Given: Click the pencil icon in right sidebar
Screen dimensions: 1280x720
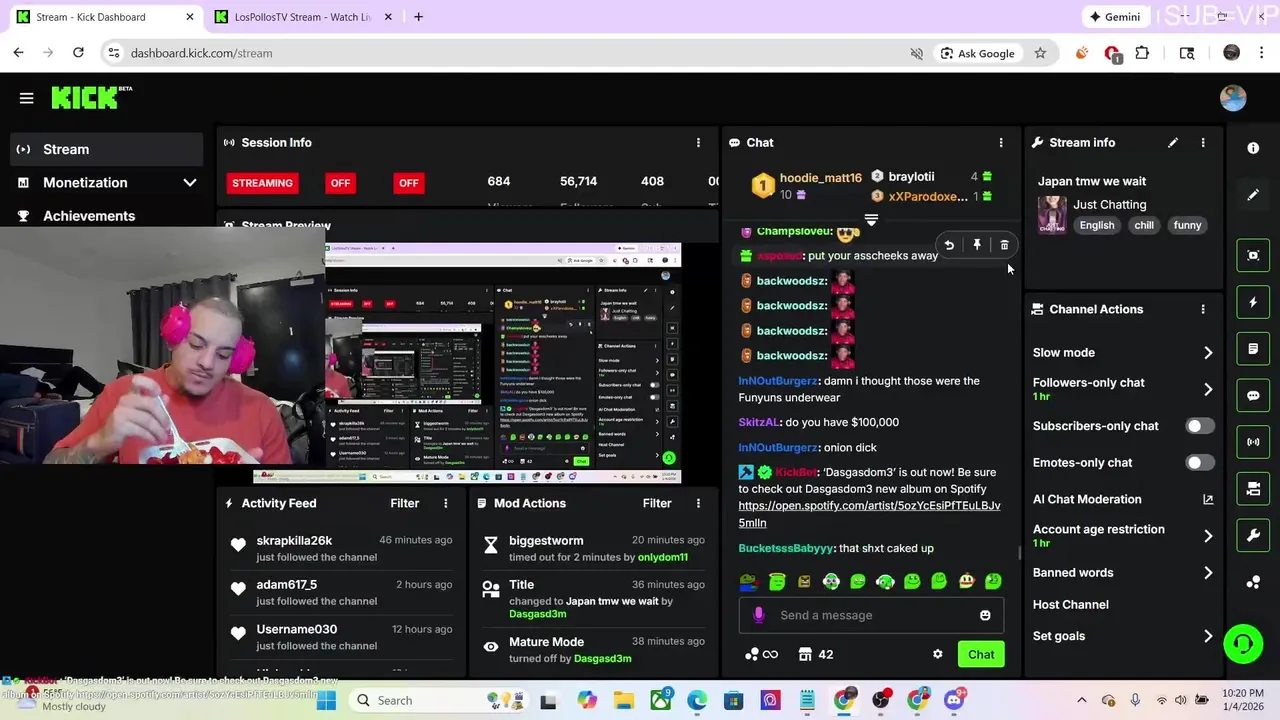Looking at the screenshot, I should click(x=1253, y=195).
